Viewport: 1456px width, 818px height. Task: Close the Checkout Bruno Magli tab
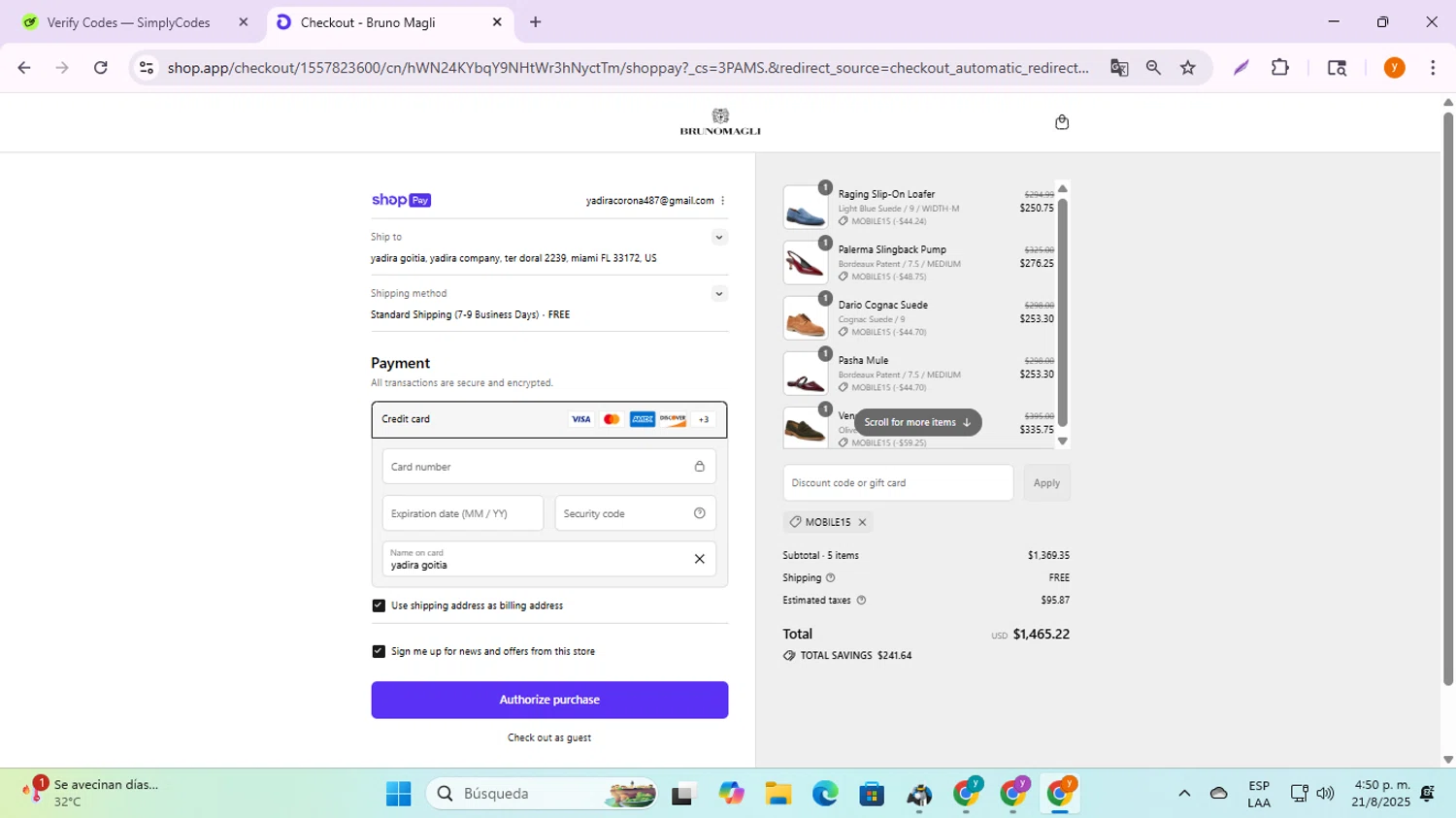click(x=497, y=22)
